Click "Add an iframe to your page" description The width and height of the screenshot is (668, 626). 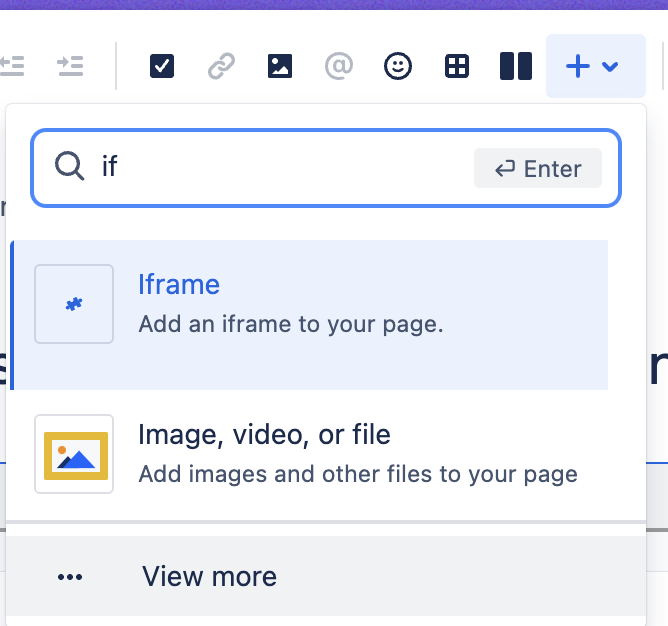tap(290, 325)
